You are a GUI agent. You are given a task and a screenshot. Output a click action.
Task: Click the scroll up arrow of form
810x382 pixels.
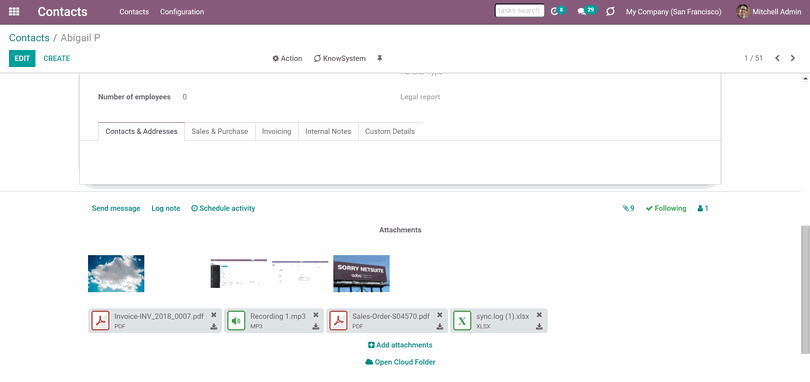(x=805, y=79)
